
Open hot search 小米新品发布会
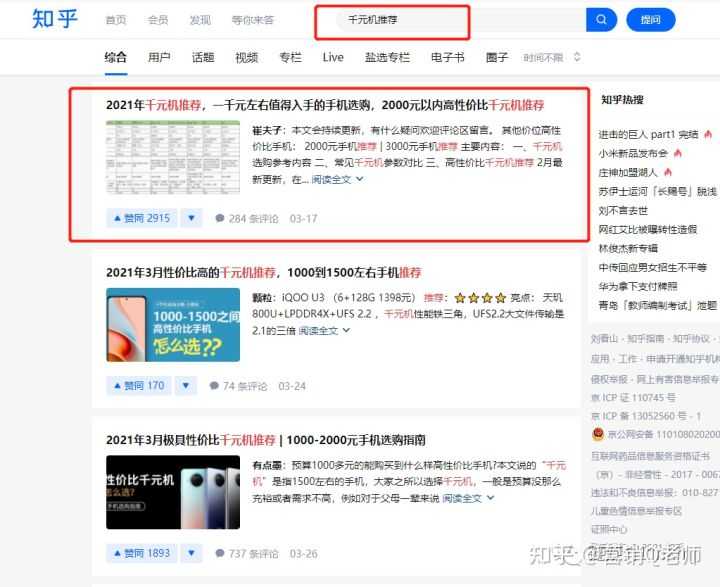coord(633,153)
